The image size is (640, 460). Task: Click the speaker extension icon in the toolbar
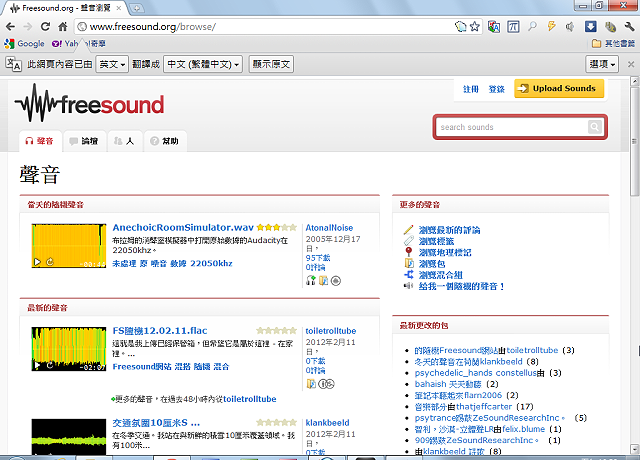click(x=570, y=27)
